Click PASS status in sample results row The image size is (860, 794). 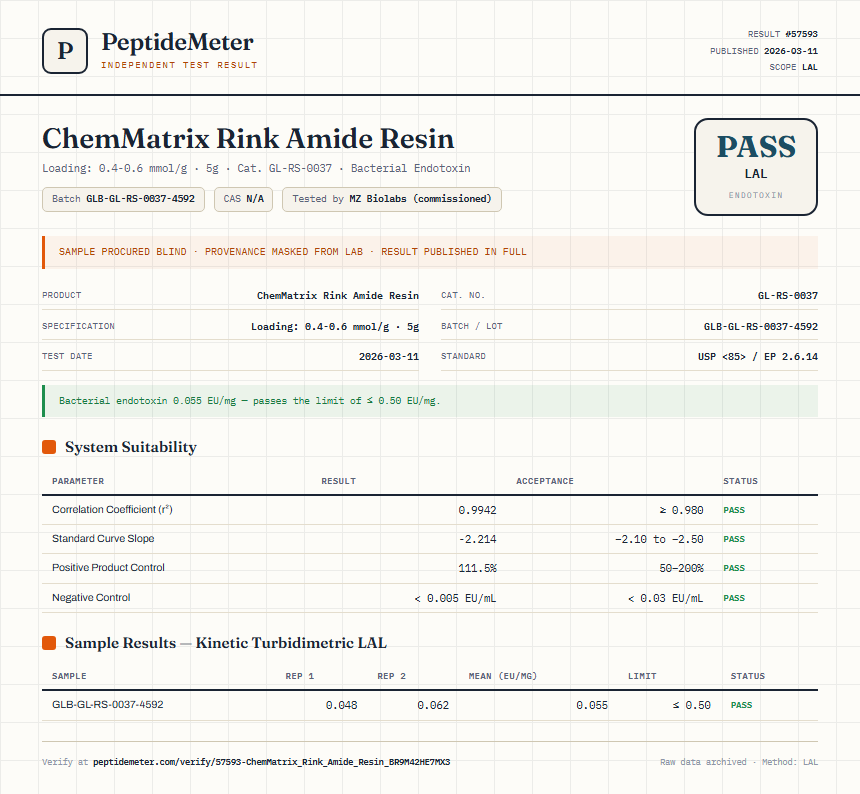pos(742,705)
